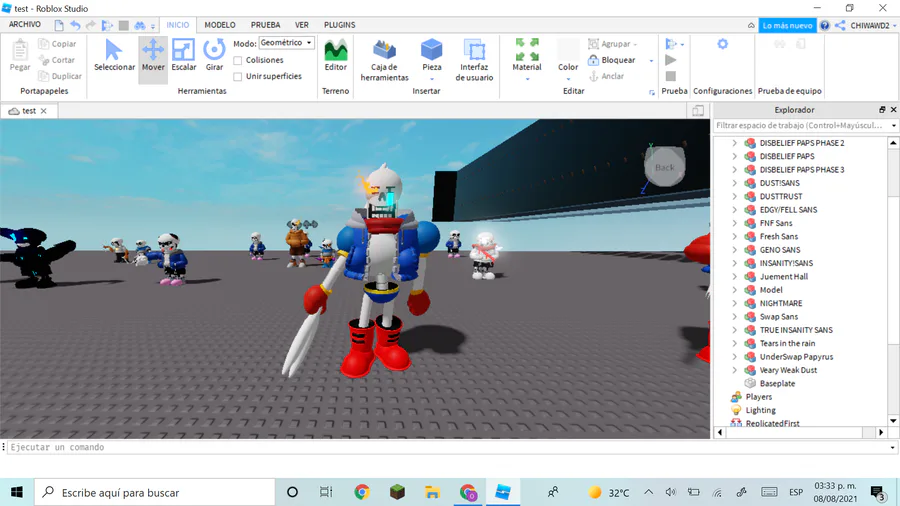Open File Explorer from taskbar
This screenshot has height=506, width=900.
point(432,492)
